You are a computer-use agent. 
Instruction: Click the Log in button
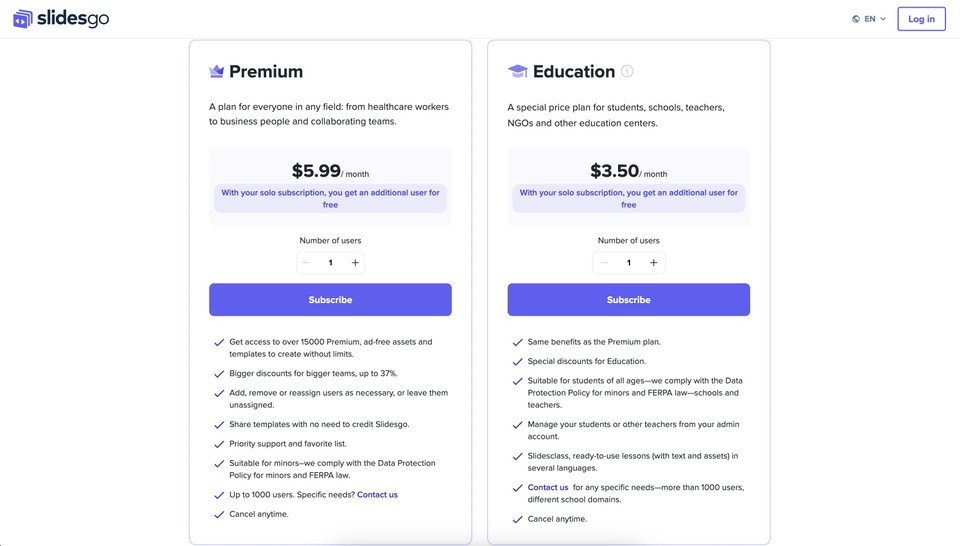(921, 19)
